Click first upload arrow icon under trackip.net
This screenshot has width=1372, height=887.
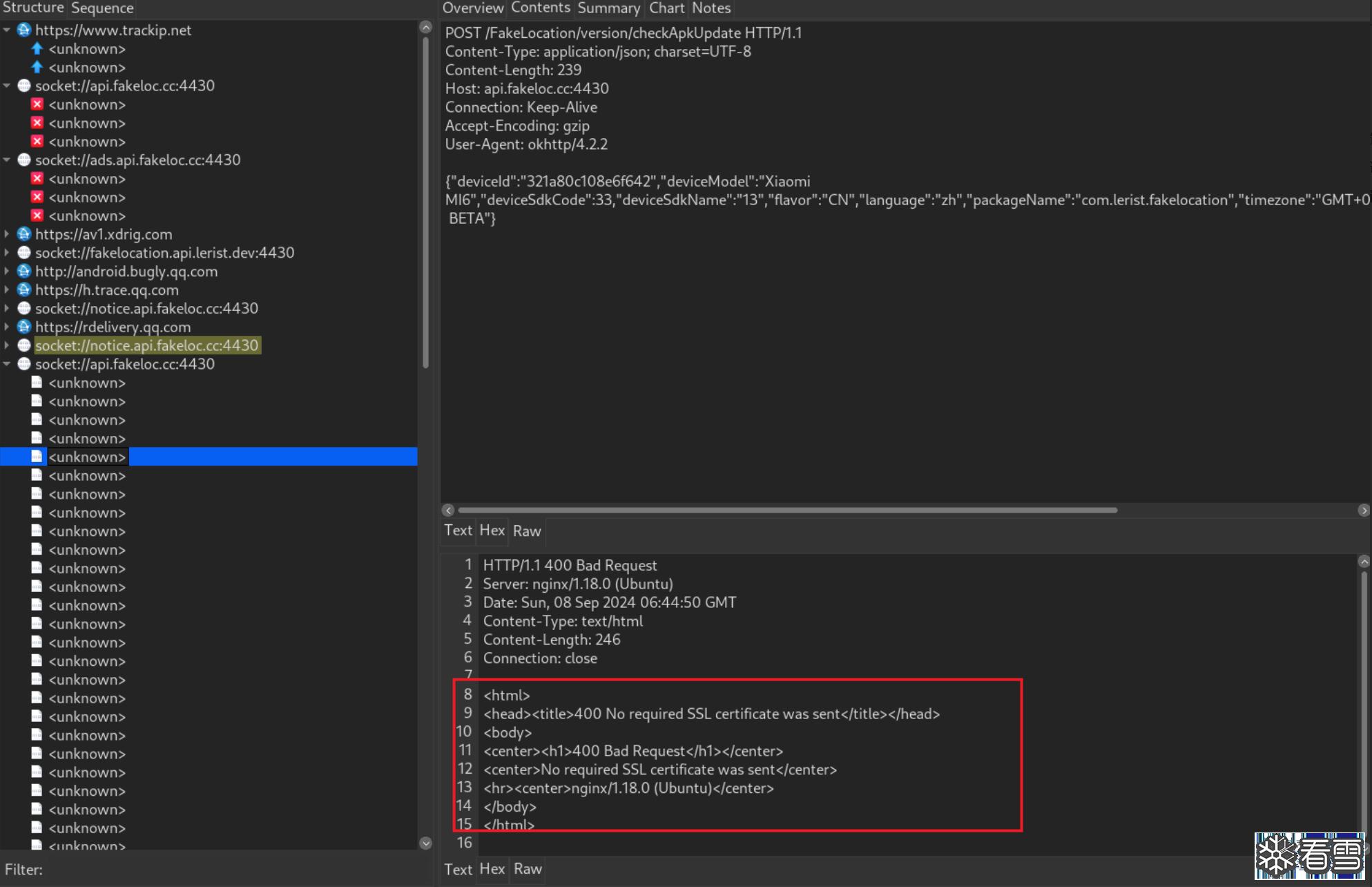coord(37,48)
